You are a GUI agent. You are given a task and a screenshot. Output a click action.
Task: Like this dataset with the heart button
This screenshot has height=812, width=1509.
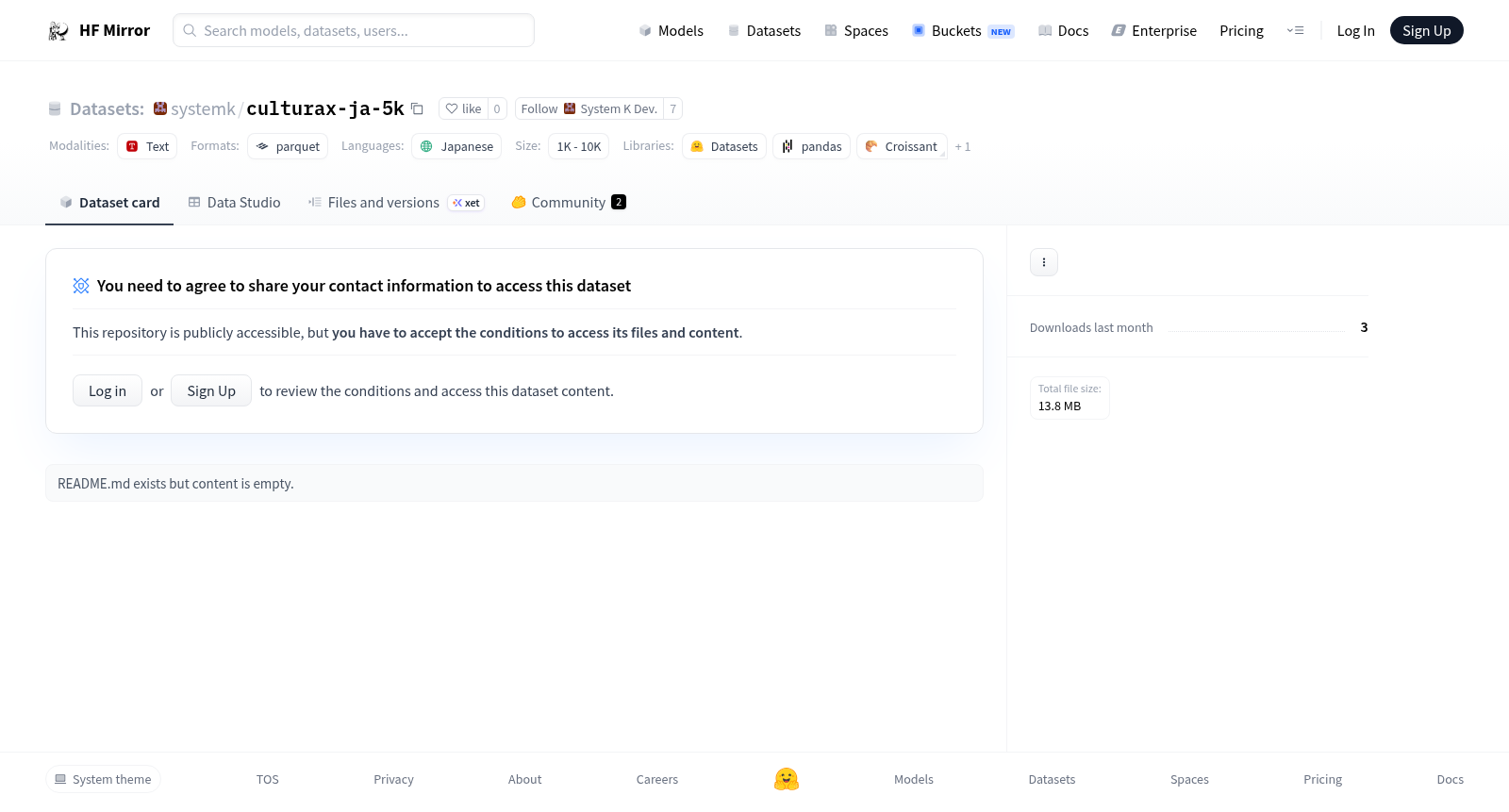[463, 108]
